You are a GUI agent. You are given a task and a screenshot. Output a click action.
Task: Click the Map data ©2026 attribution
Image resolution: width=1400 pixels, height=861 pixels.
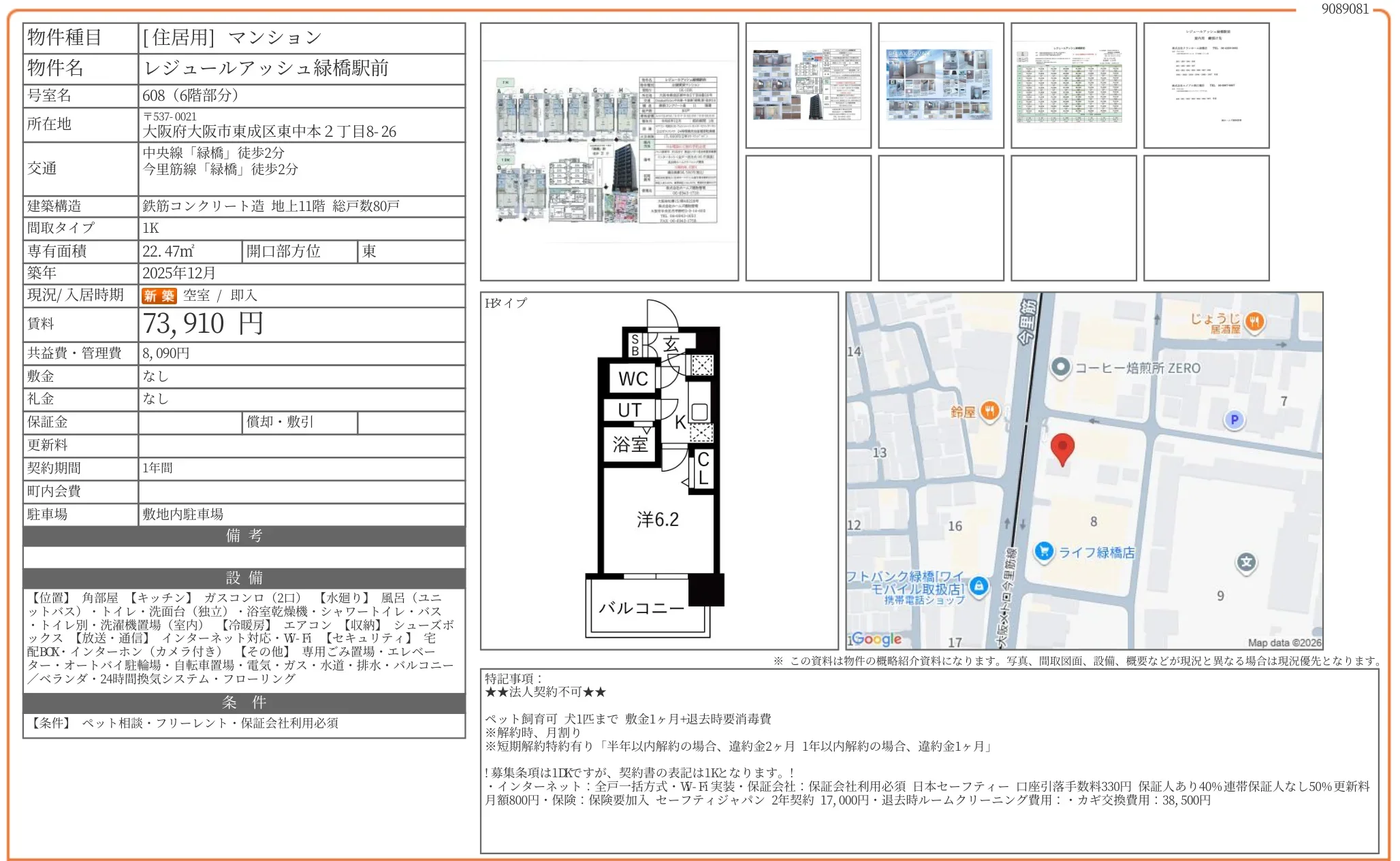[1284, 643]
